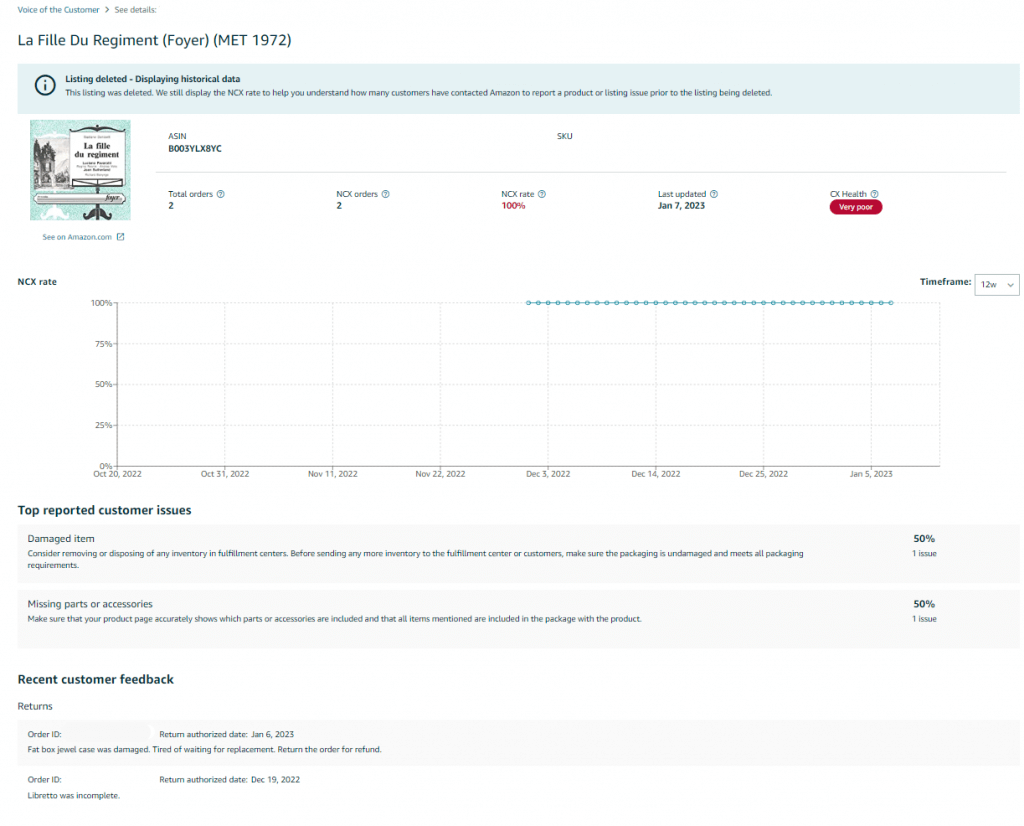This screenshot has height=826, width=1024.
Task: Click the Jan 7, 2023 last updated date
Action: point(681,206)
